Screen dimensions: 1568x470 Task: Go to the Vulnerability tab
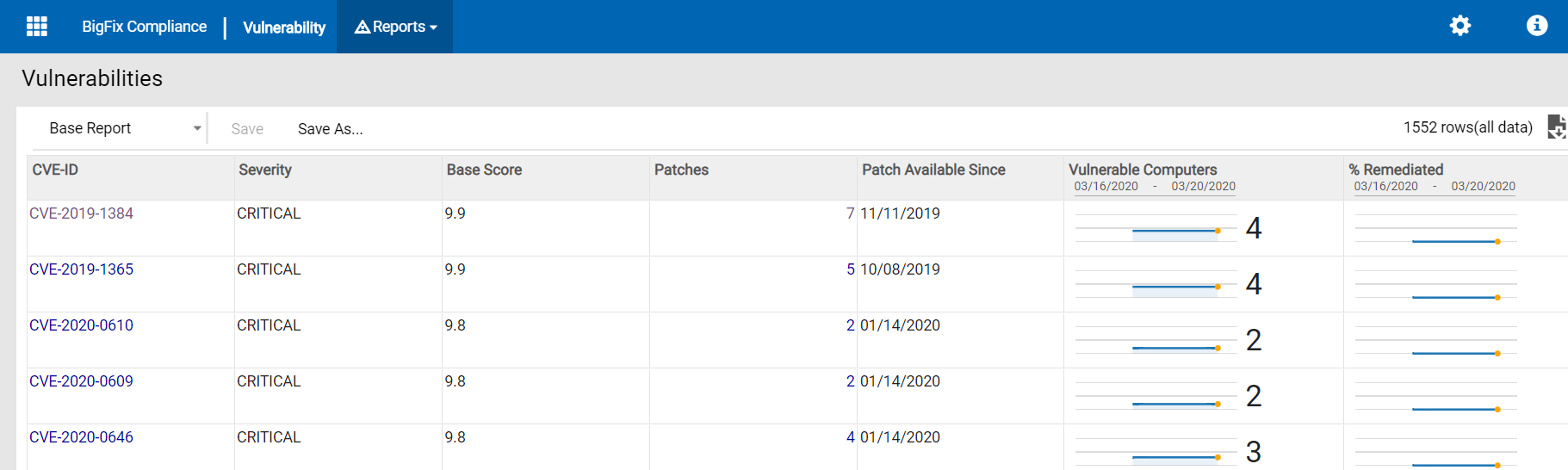tap(284, 28)
